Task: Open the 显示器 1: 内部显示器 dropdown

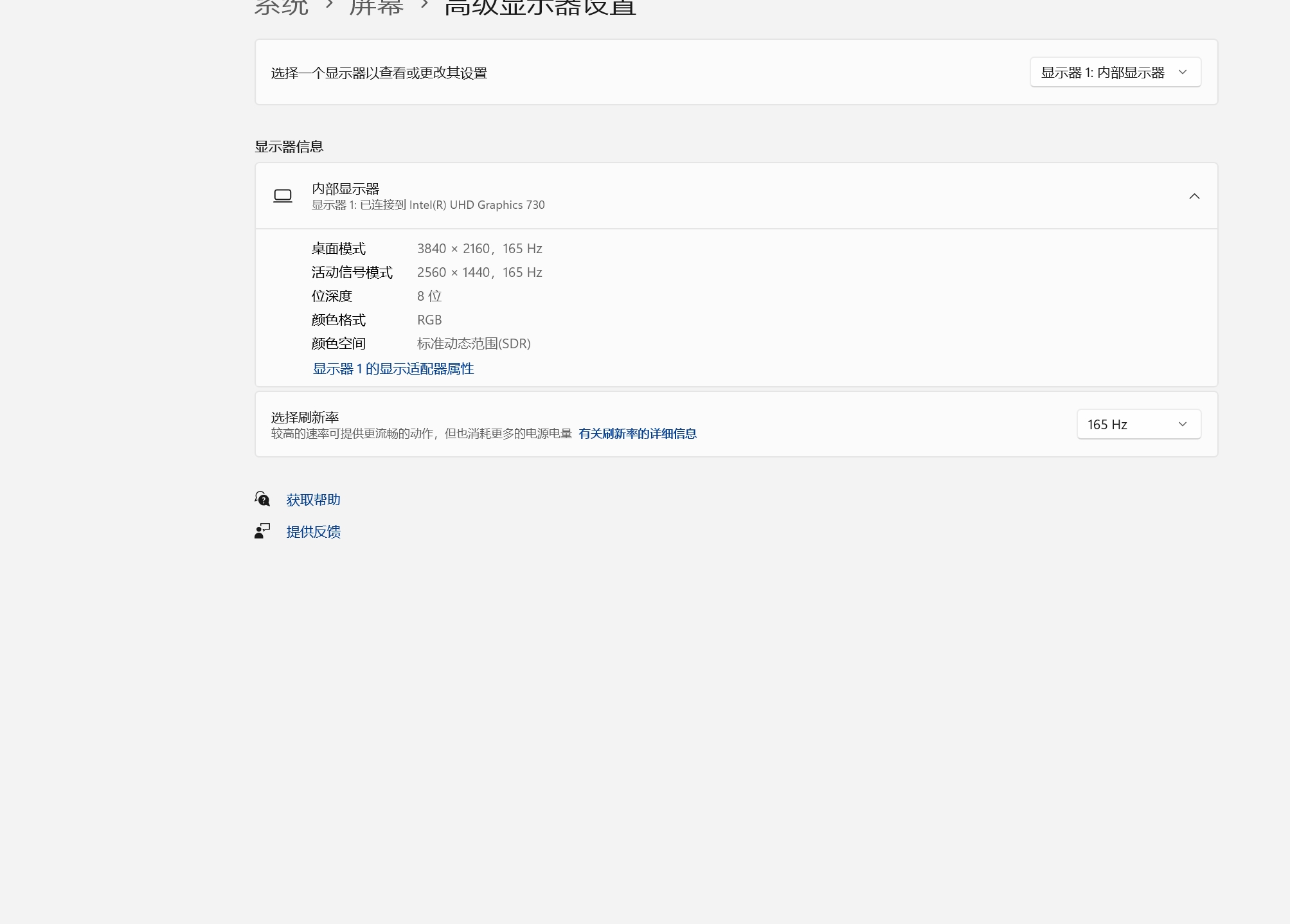Action: tap(1115, 73)
